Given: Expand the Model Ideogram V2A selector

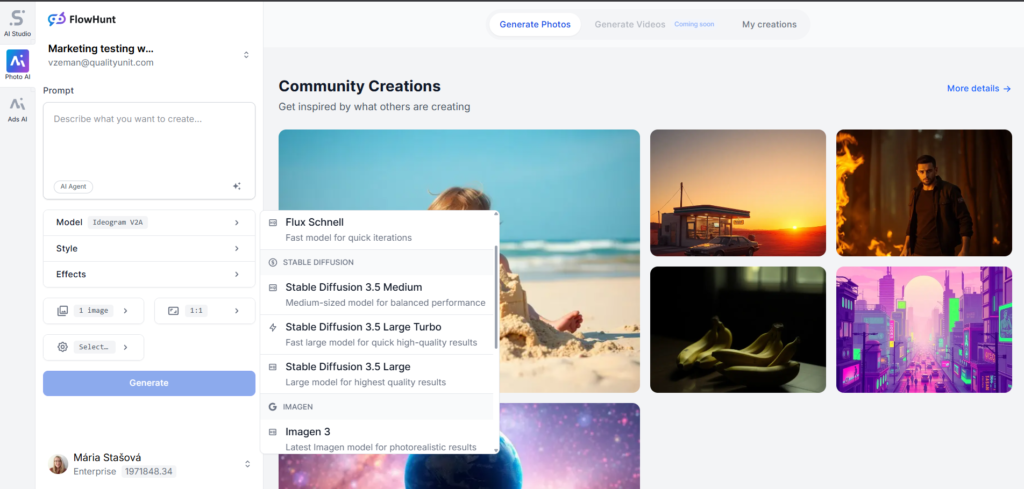Looking at the screenshot, I should (x=149, y=223).
